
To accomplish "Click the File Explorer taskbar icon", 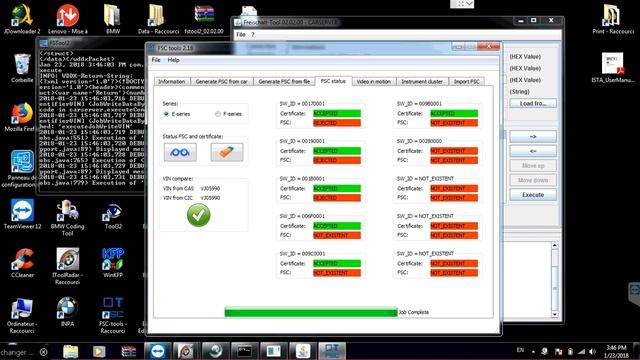I will 70,351.
